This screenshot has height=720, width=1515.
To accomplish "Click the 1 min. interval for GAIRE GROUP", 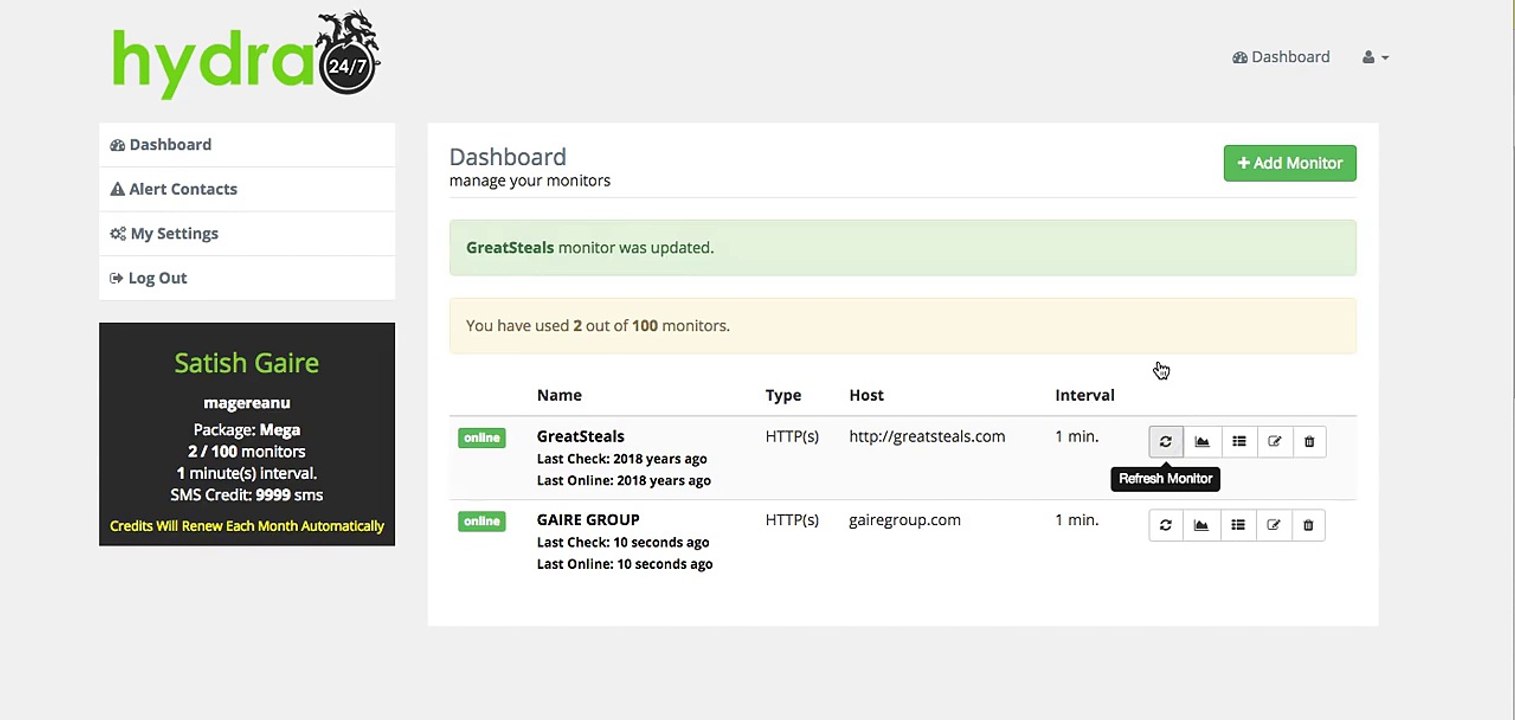I will pos(1077,520).
